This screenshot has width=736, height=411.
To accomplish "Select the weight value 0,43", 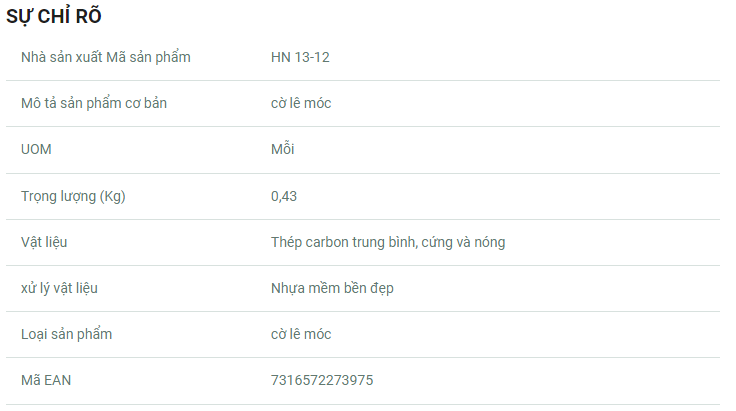I will 284,196.
